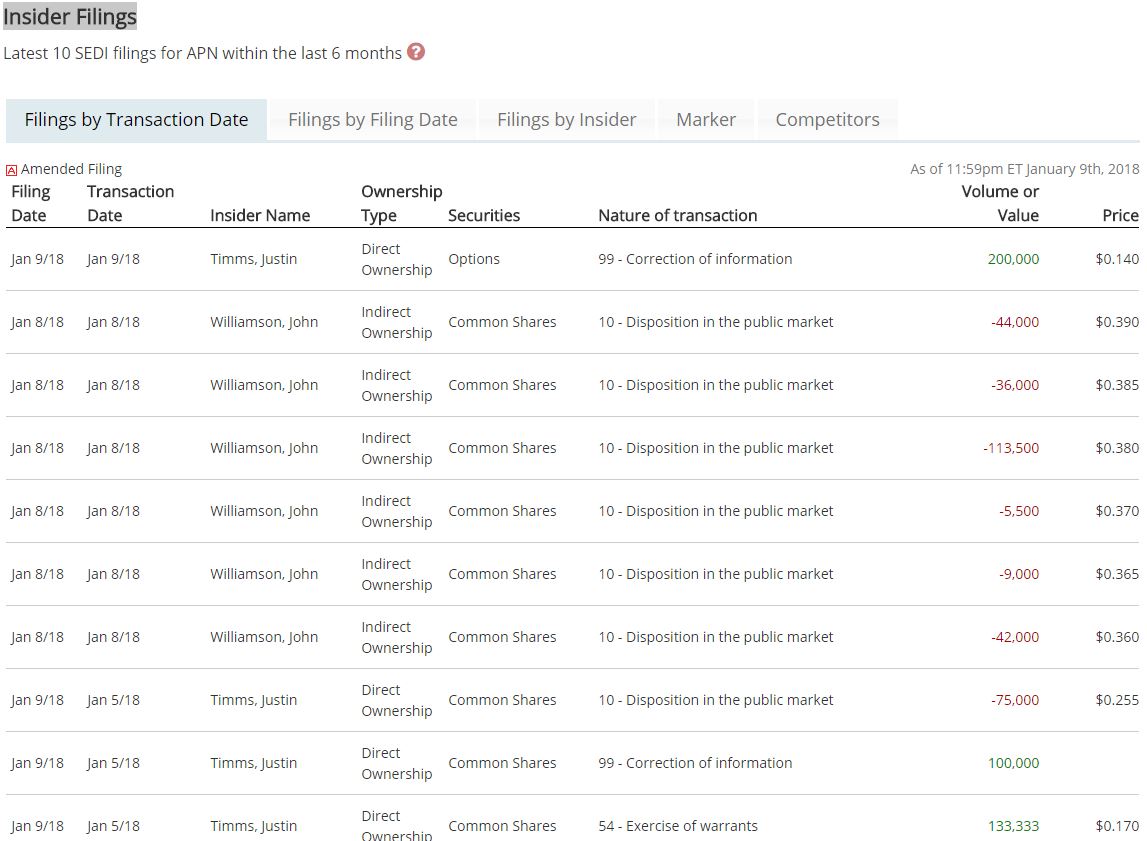This screenshot has width=1147, height=841.
Task: Click the 133,333 volume value
Action: click(1012, 826)
